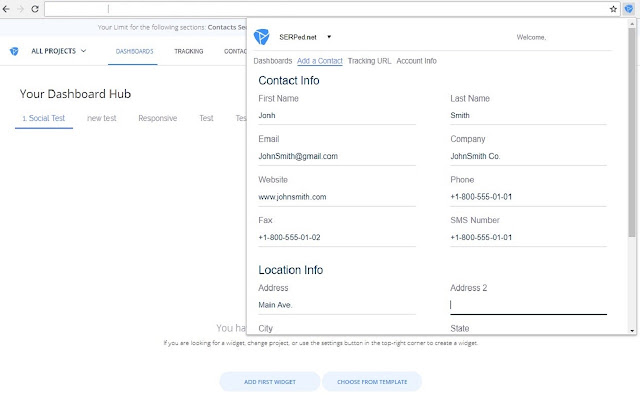Click the Address field with Main Ave.

[337, 305]
